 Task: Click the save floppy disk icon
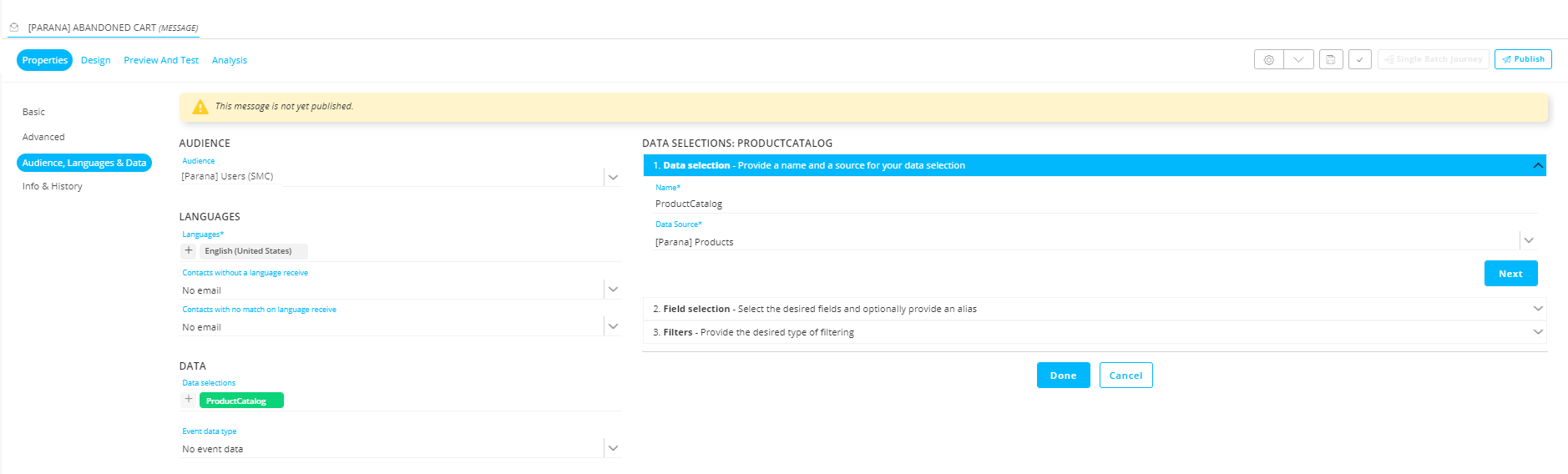1331,60
